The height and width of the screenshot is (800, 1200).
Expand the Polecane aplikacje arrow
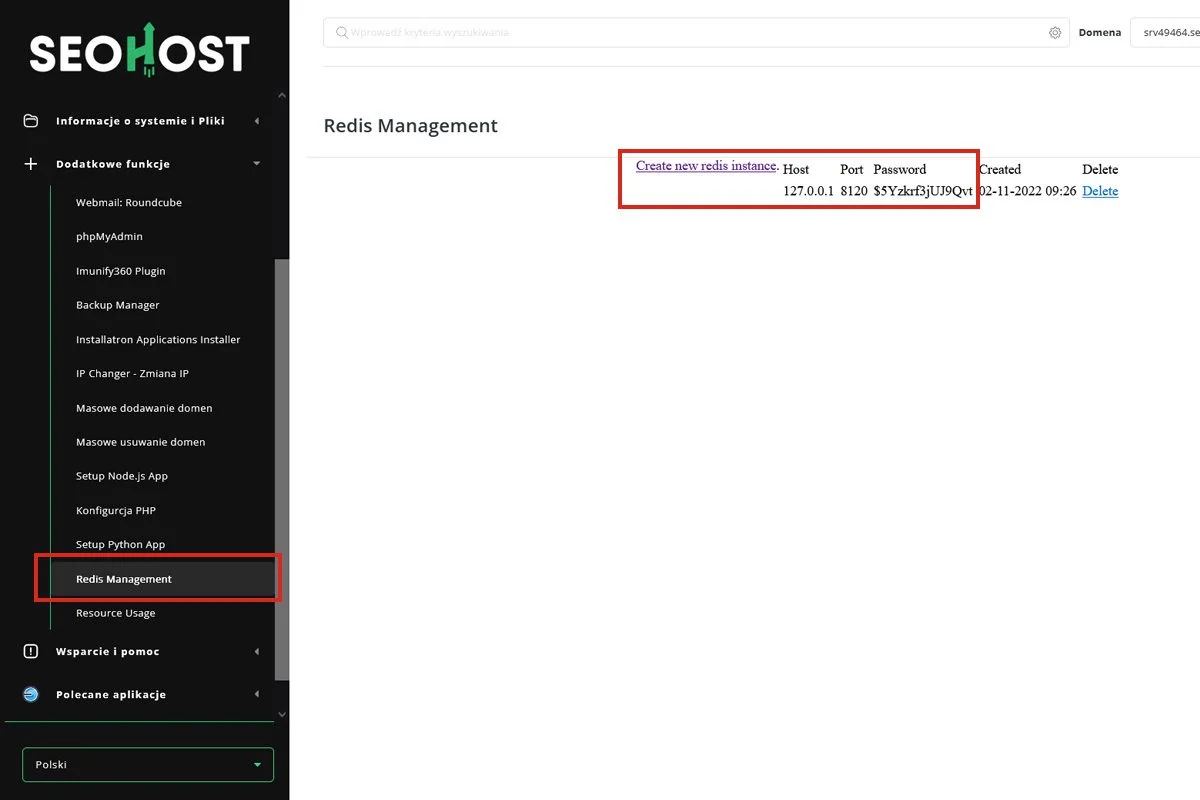[x=257, y=694]
